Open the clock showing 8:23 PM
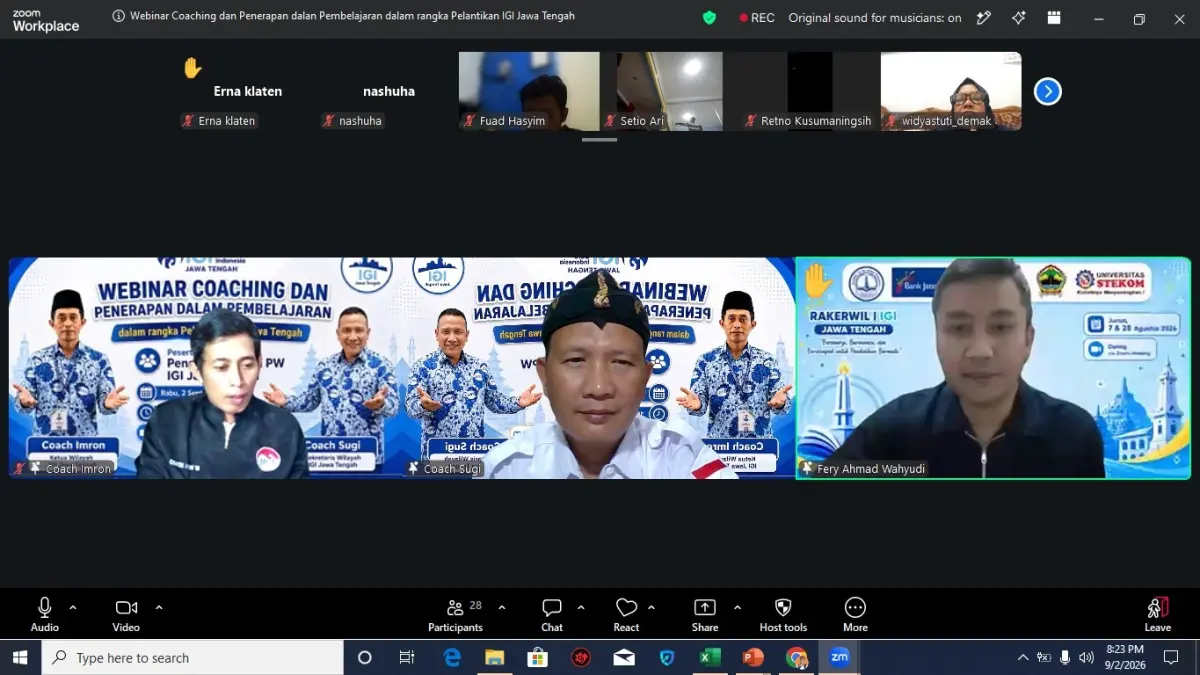This screenshot has height=675, width=1200. tap(1125, 657)
